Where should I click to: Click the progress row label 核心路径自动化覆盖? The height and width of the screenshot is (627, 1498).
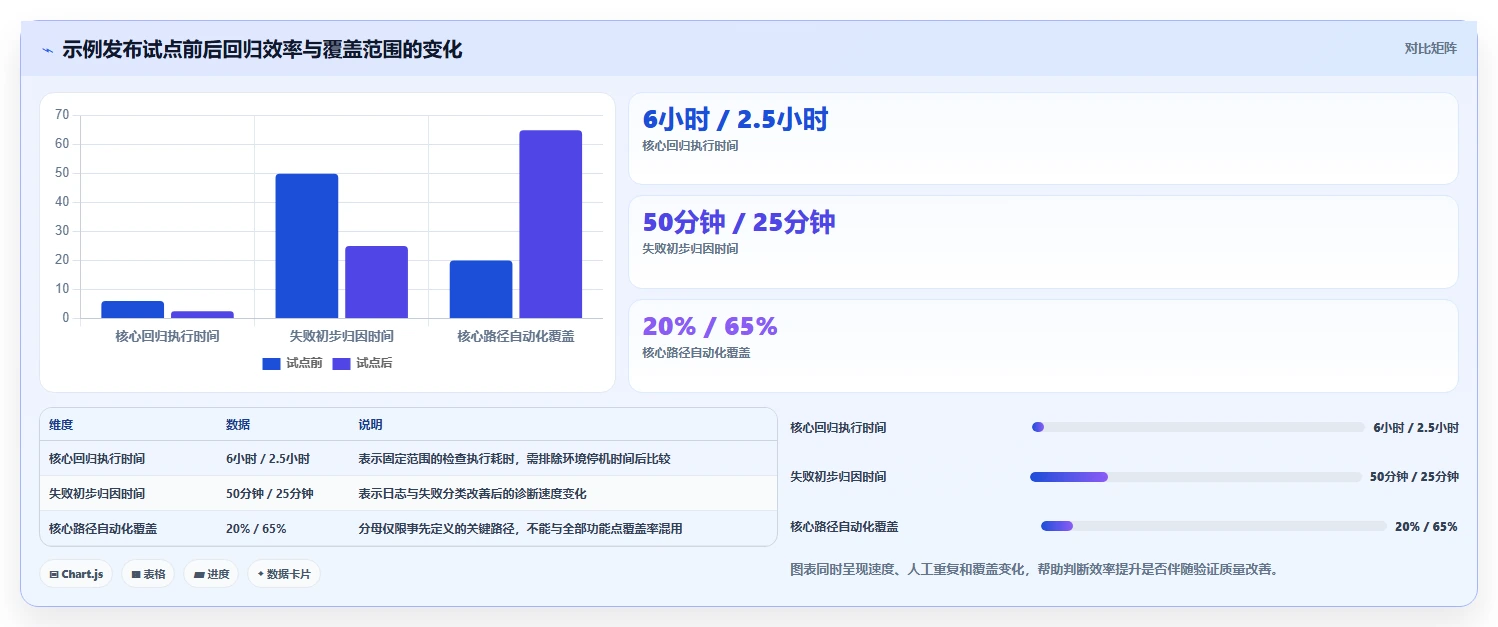844,527
